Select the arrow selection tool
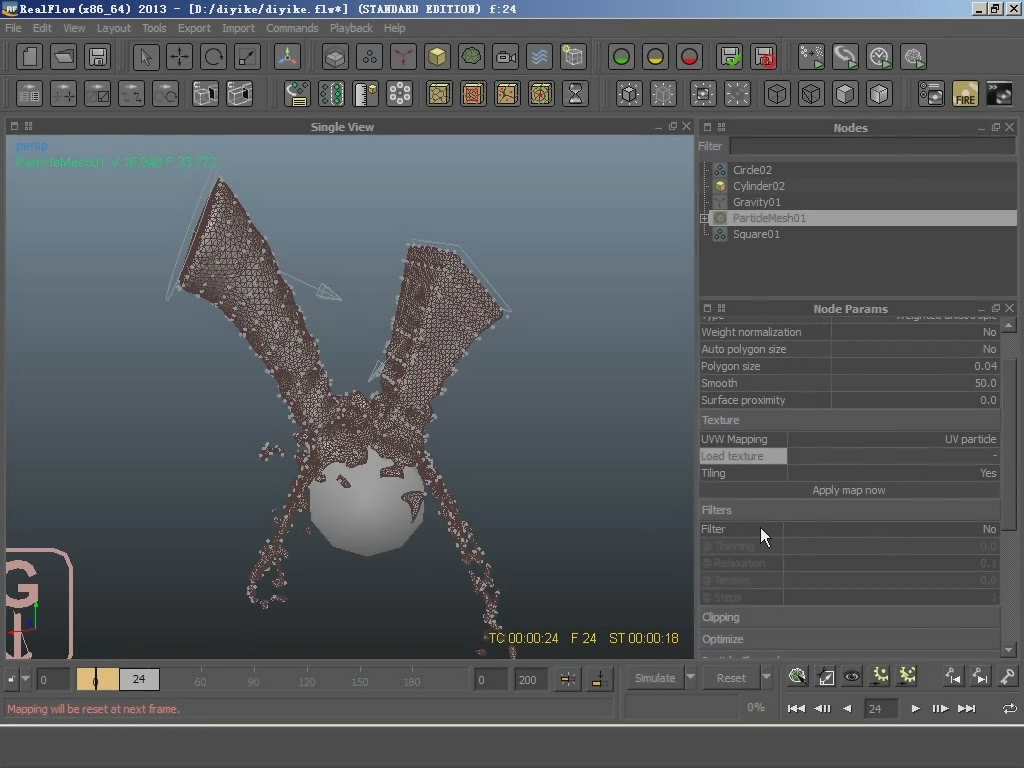The image size is (1024, 768). pyautogui.click(x=145, y=57)
